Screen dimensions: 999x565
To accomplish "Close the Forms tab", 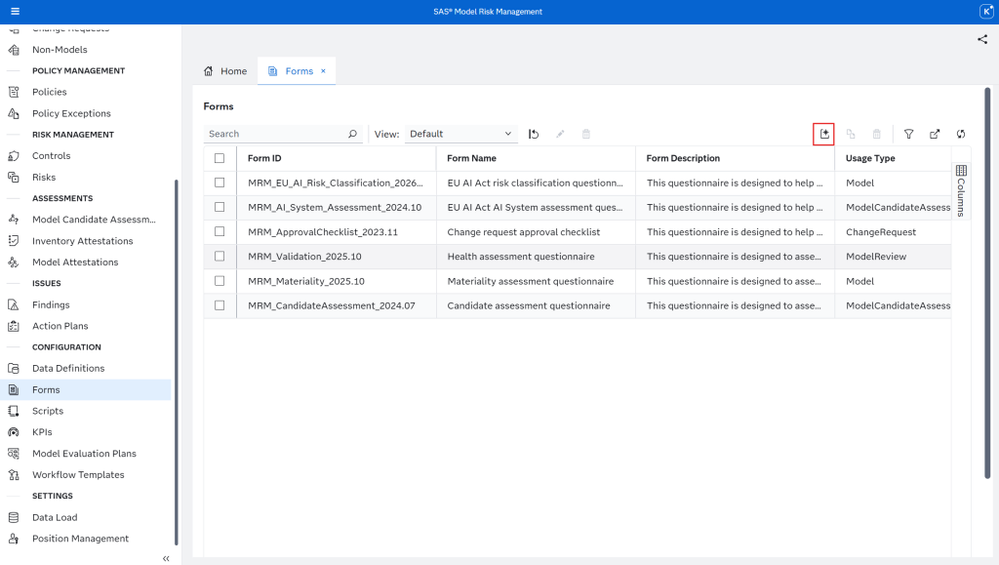I will (x=323, y=71).
